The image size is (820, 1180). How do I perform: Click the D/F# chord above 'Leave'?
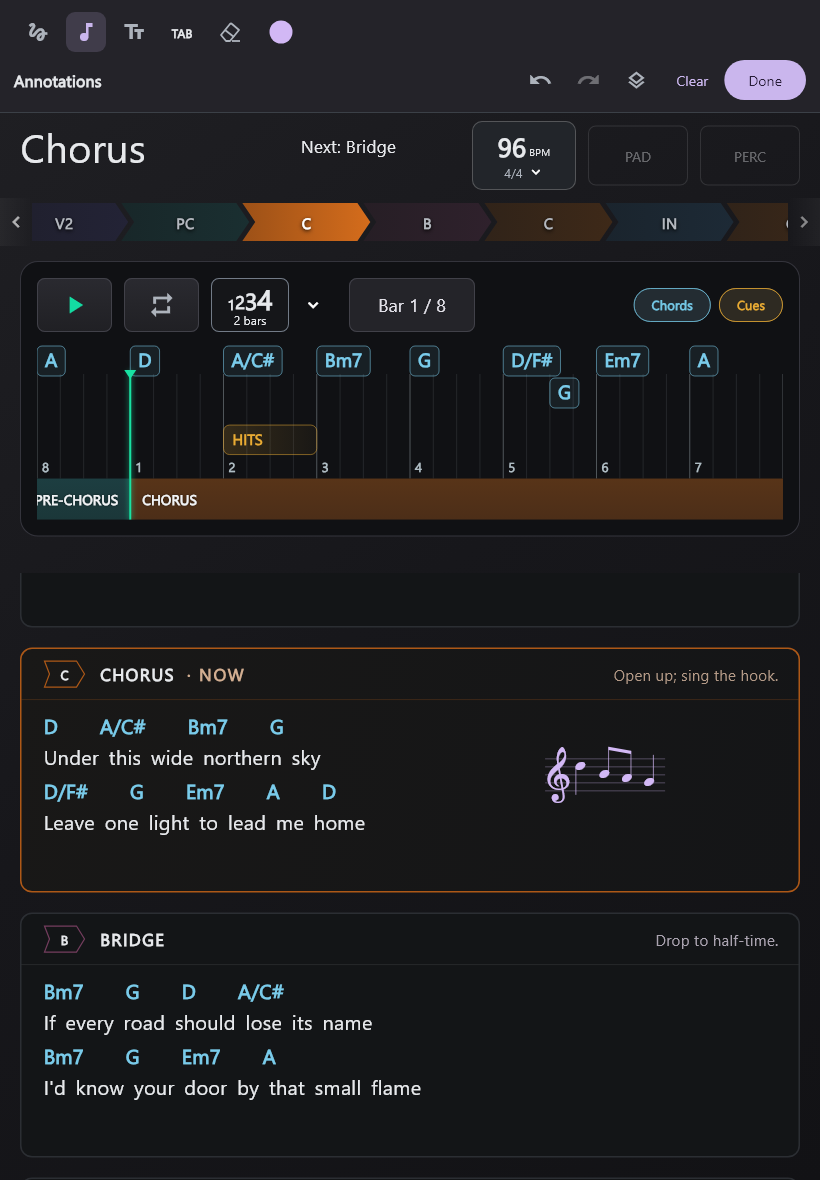click(66, 792)
